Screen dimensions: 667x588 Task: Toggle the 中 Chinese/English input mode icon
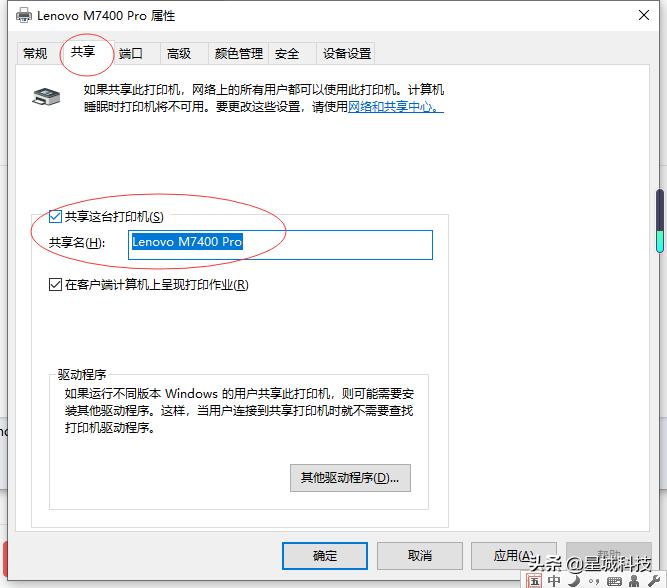[554, 581]
